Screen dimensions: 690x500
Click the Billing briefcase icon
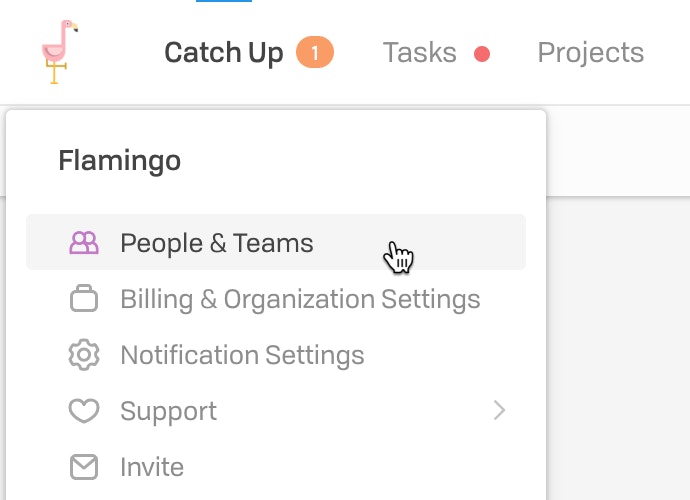[84, 298]
